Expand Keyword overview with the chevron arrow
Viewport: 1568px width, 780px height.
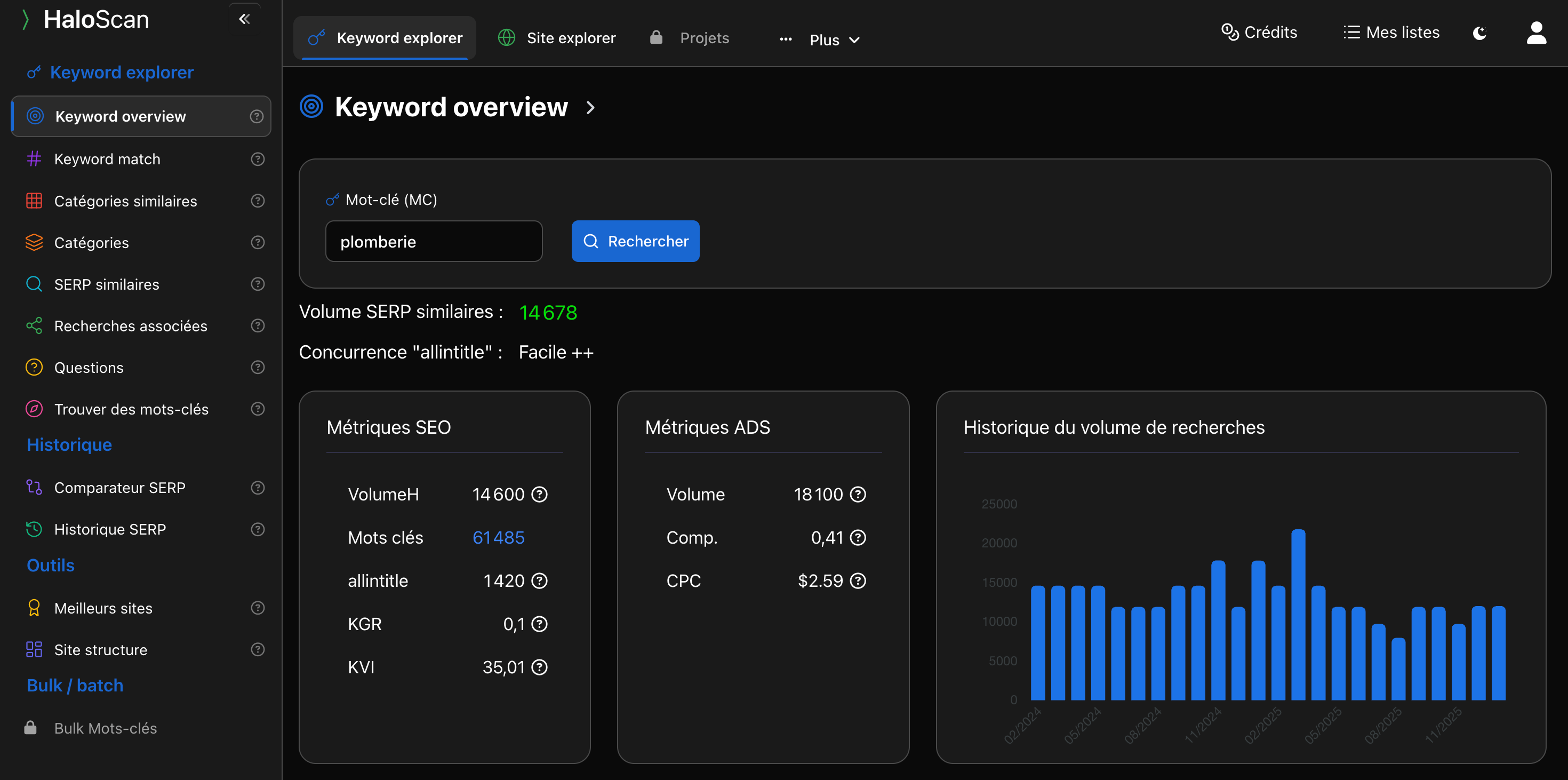pyautogui.click(x=590, y=108)
